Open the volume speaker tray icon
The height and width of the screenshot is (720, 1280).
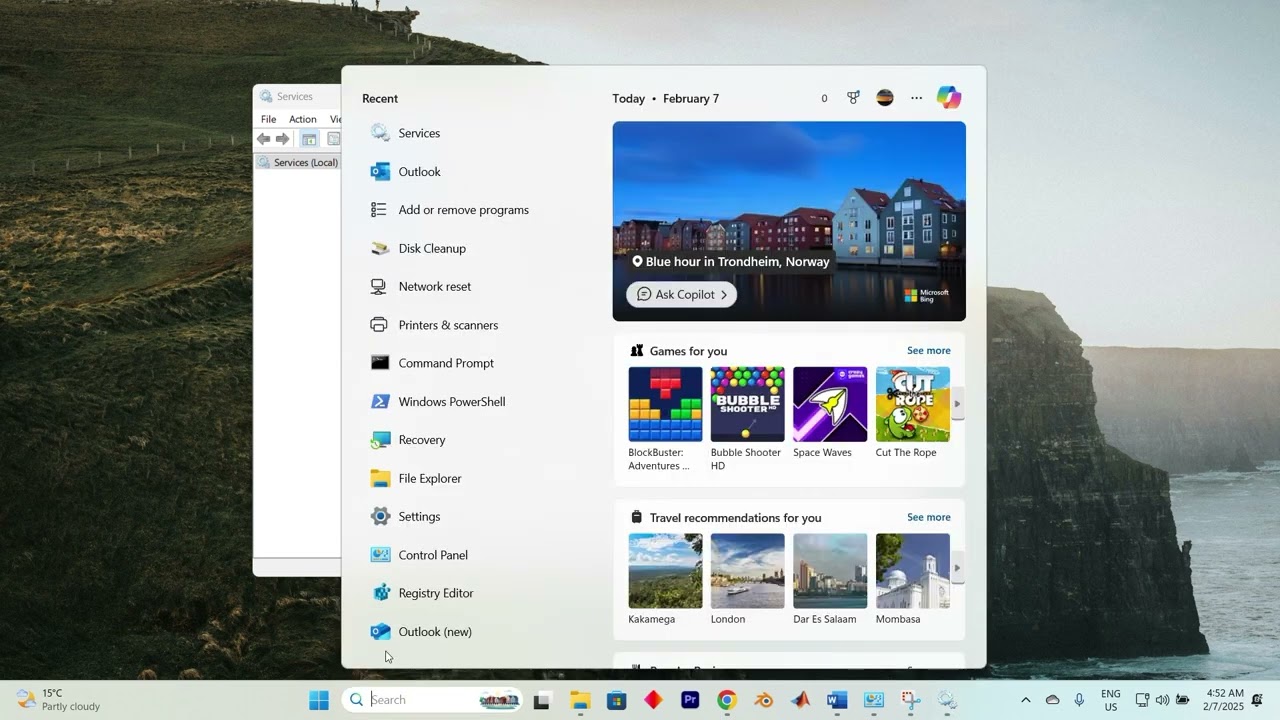coord(1162,700)
